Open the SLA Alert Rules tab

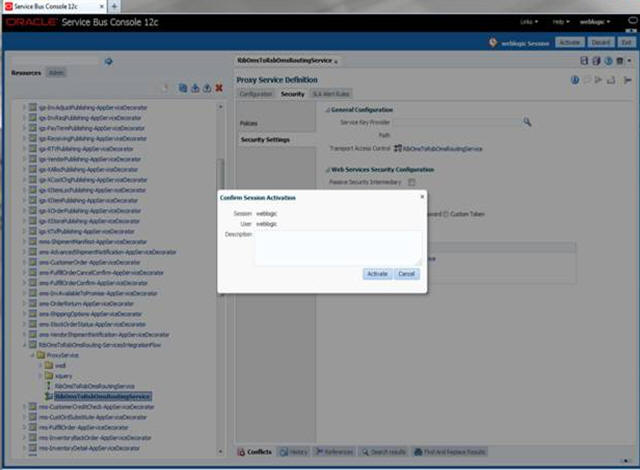331,94
